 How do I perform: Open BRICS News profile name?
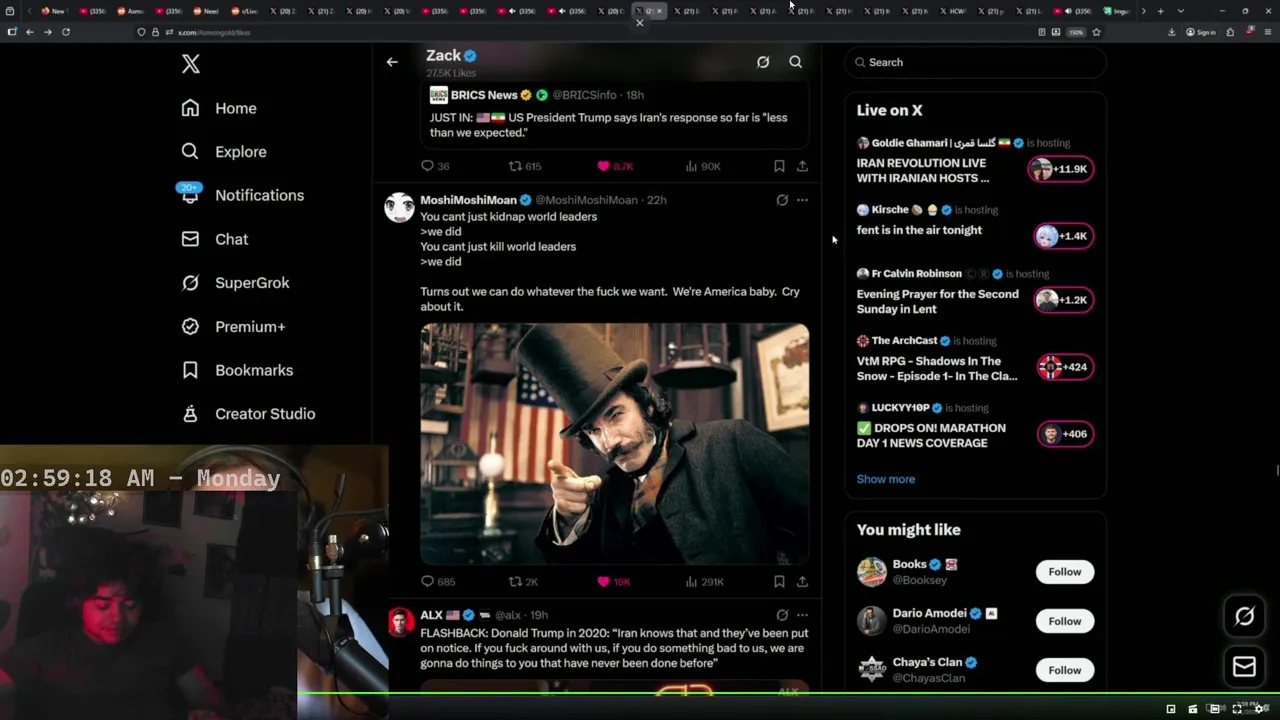[x=484, y=95]
